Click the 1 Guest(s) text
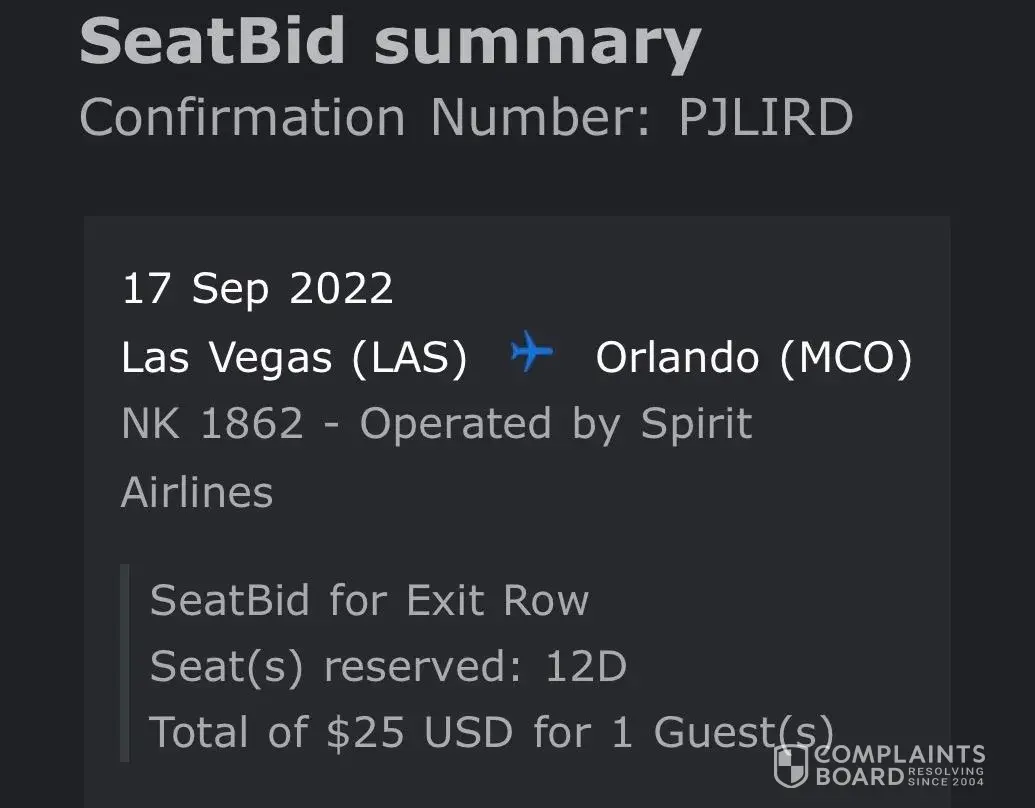 tap(718, 732)
